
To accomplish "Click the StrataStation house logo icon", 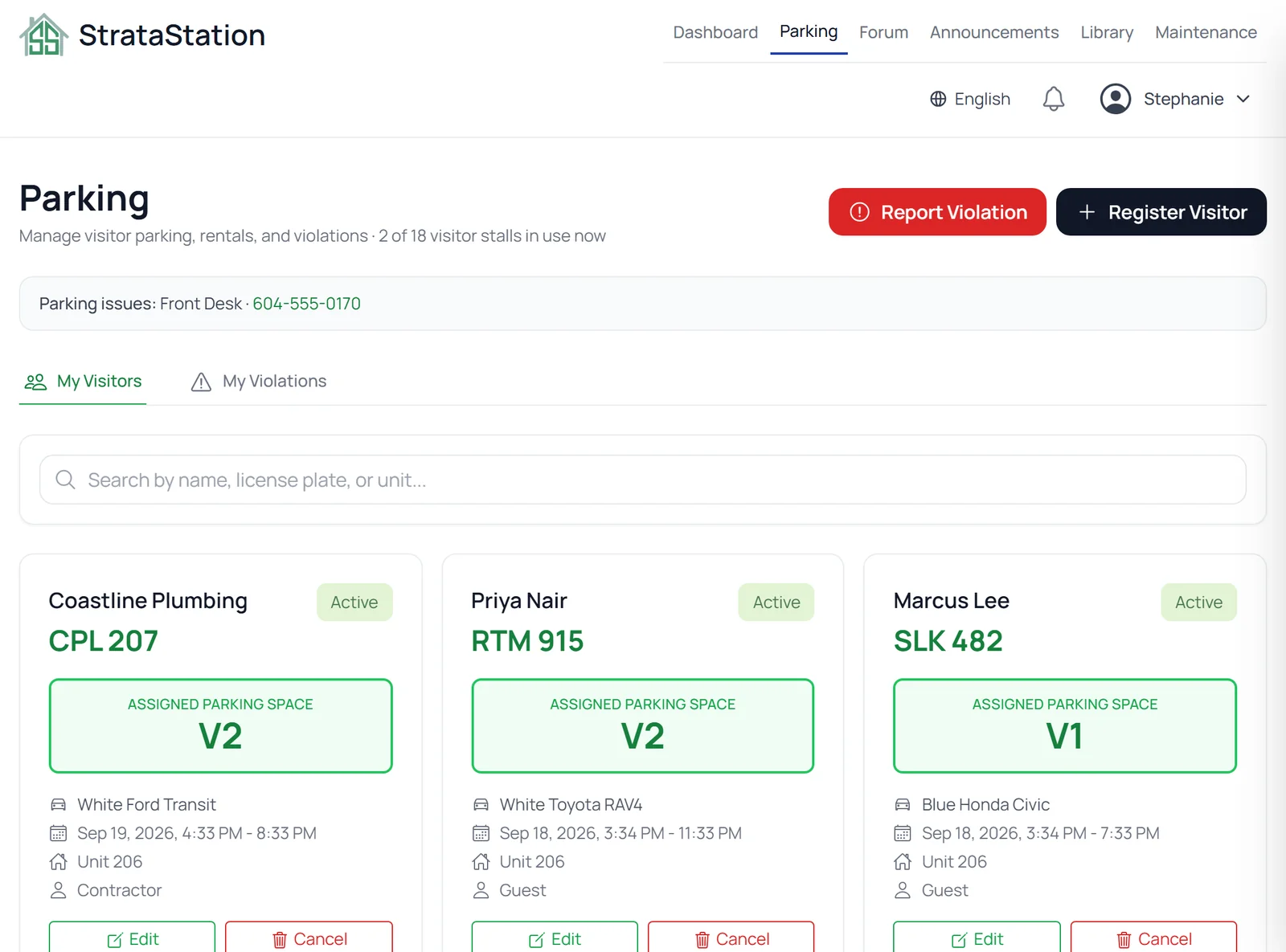I will (44, 35).
